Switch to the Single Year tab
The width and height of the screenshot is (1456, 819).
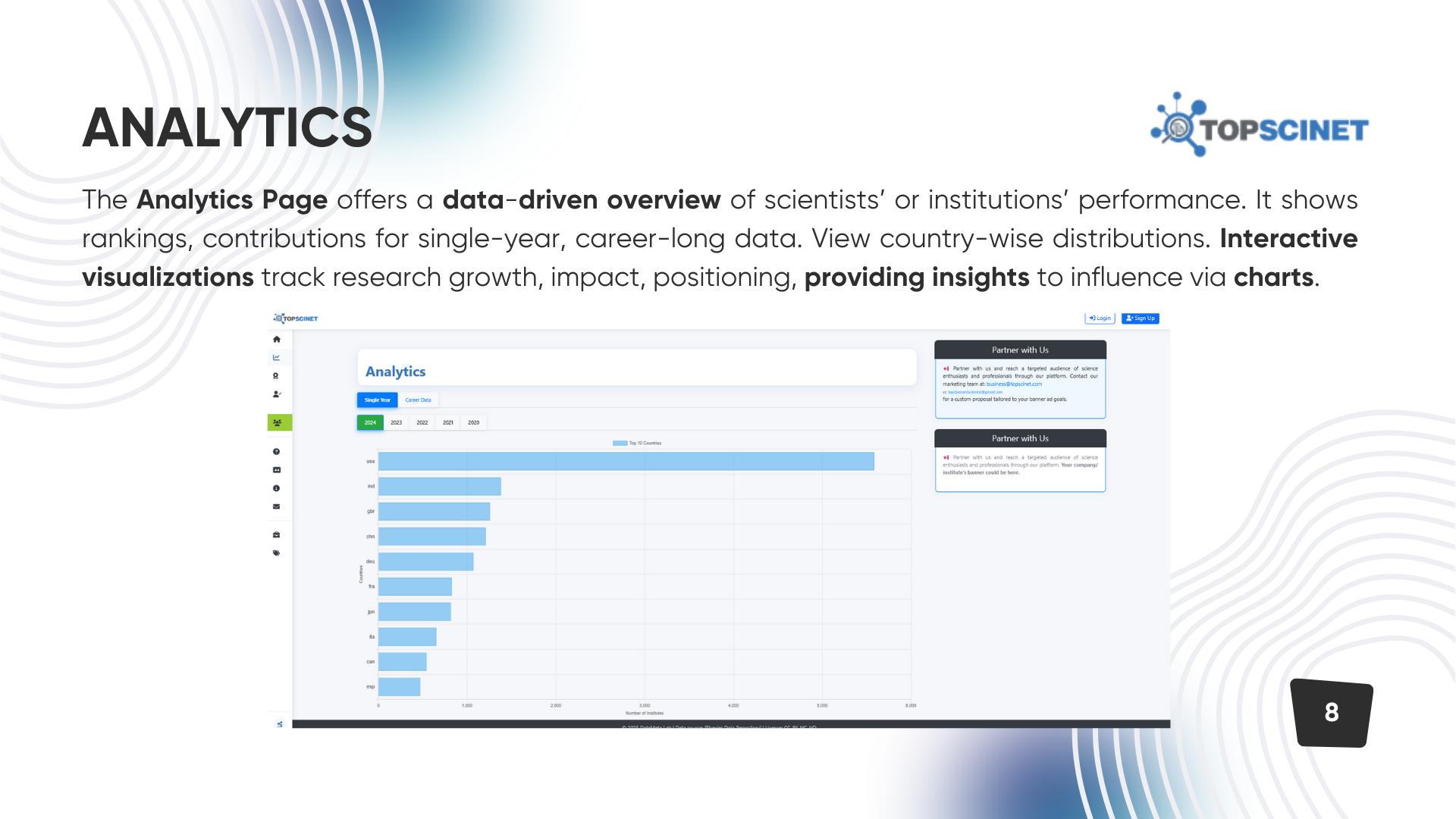coord(377,400)
